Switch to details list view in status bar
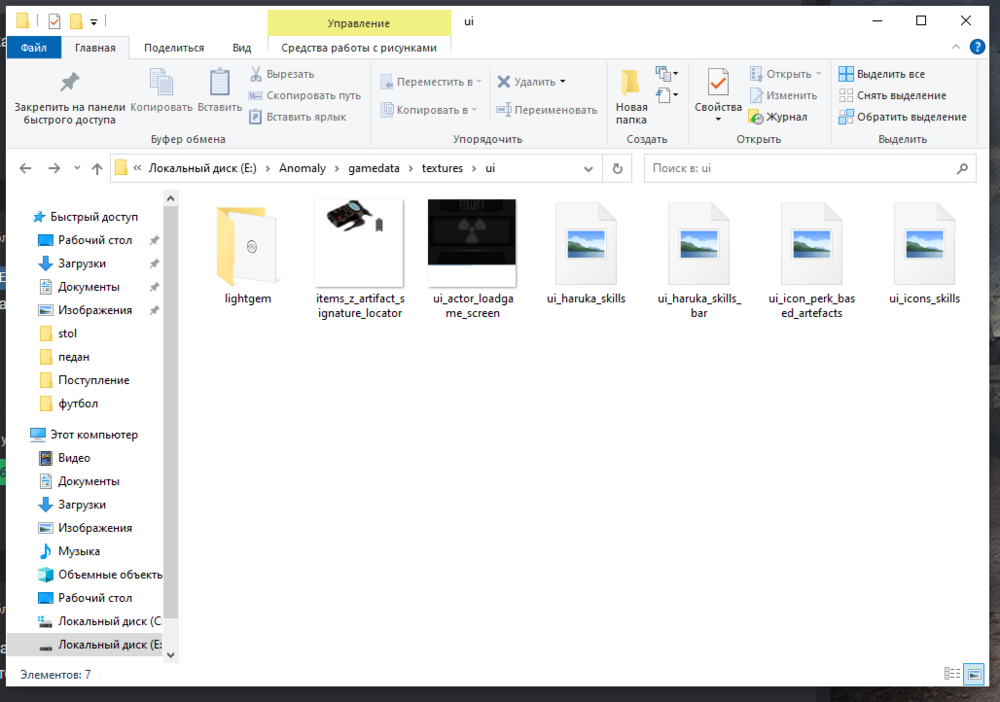The image size is (1000, 702). (953, 674)
